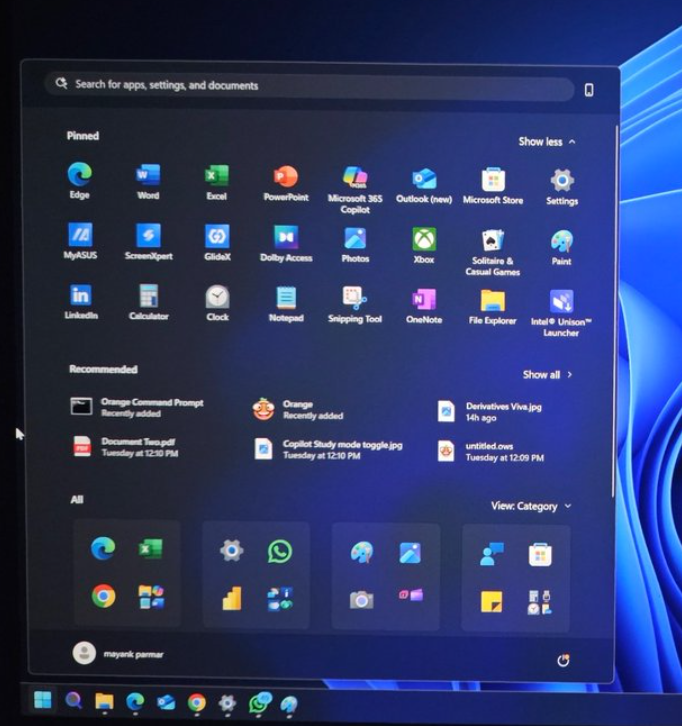Open Document Two.pdf recommendation
Viewport: 682px width, 726px height.
click(125, 447)
